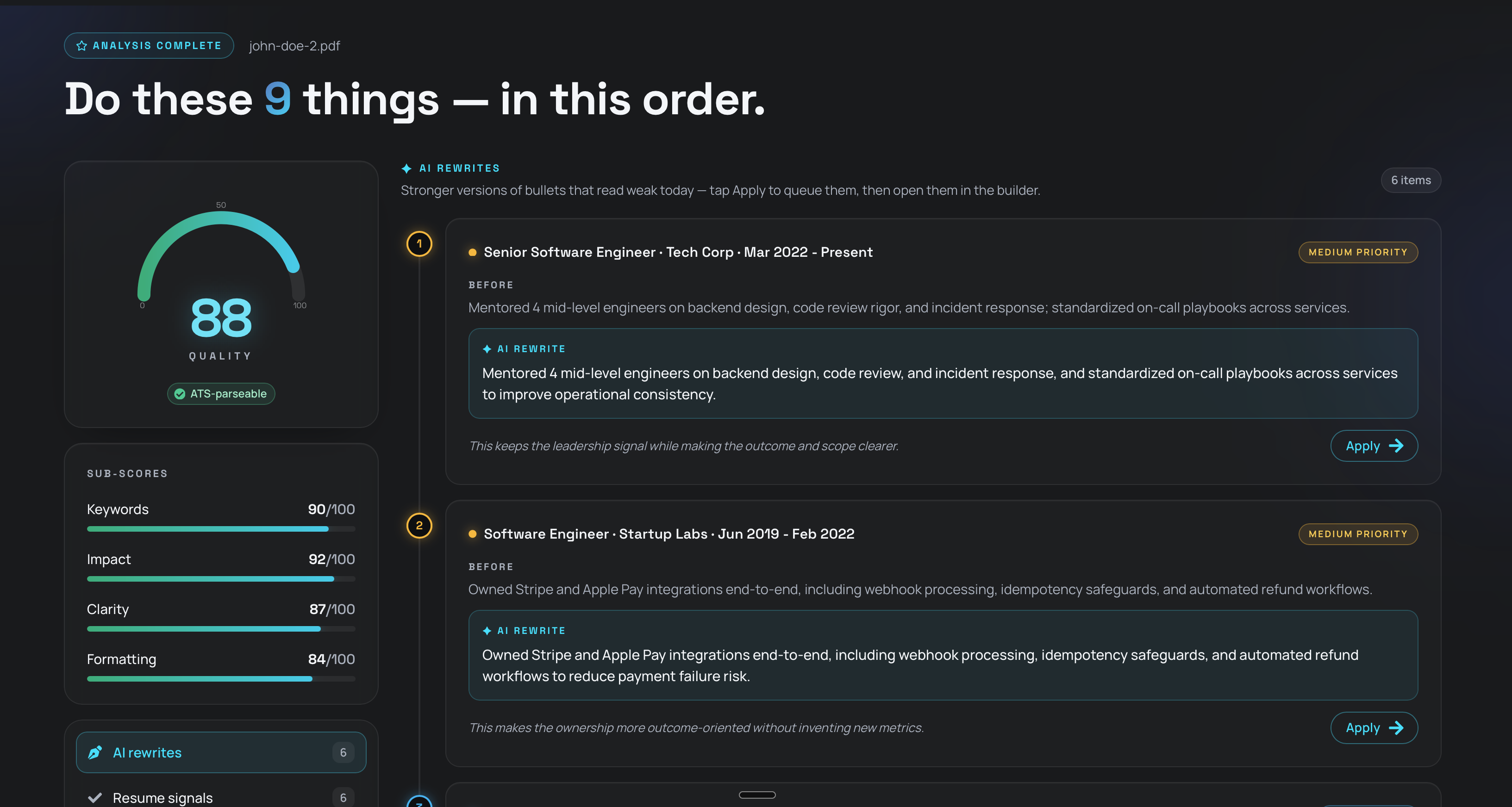The width and height of the screenshot is (1512, 807).
Task: Select the step 2 timeline marker
Action: [419, 526]
